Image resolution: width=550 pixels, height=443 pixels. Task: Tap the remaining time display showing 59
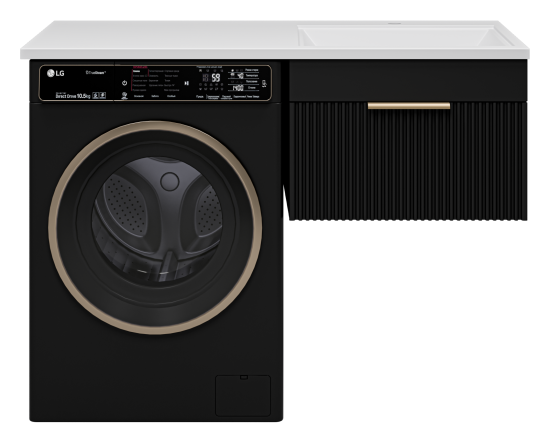pyautogui.click(x=216, y=78)
